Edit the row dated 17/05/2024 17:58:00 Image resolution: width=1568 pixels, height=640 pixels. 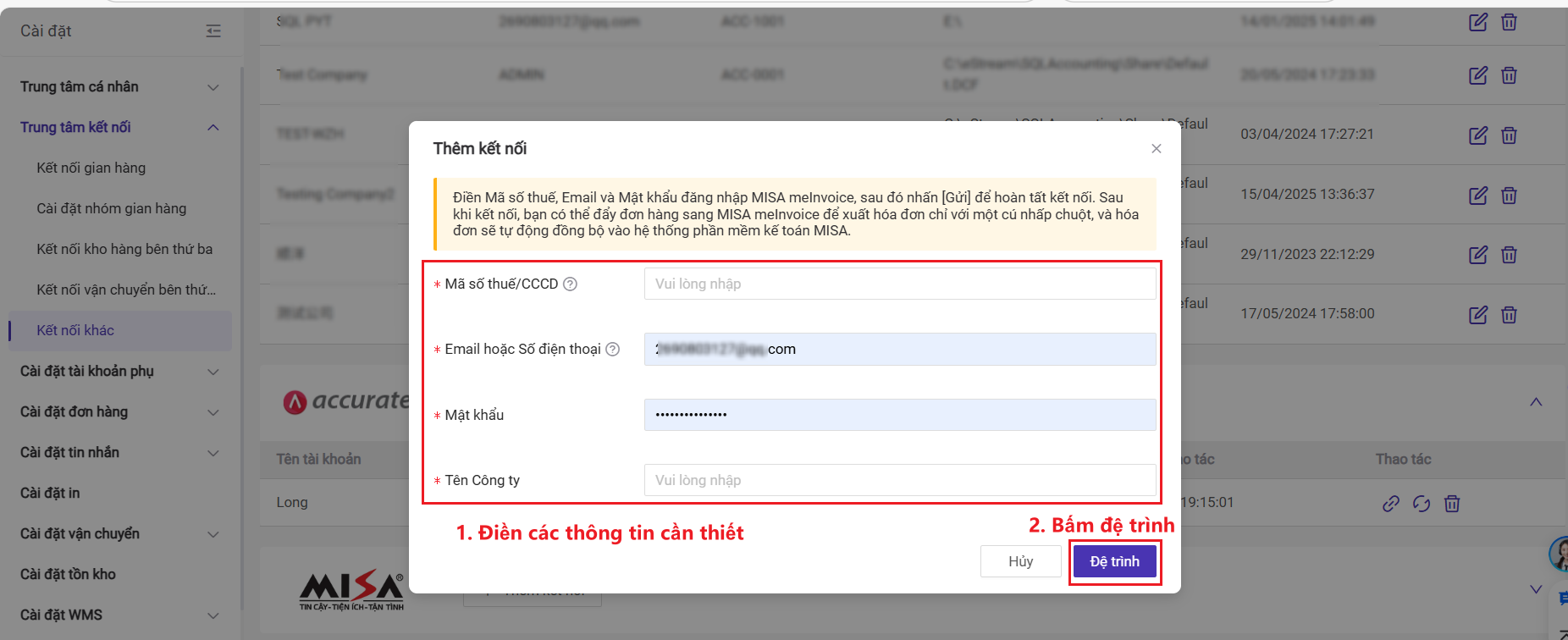[x=1478, y=315]
